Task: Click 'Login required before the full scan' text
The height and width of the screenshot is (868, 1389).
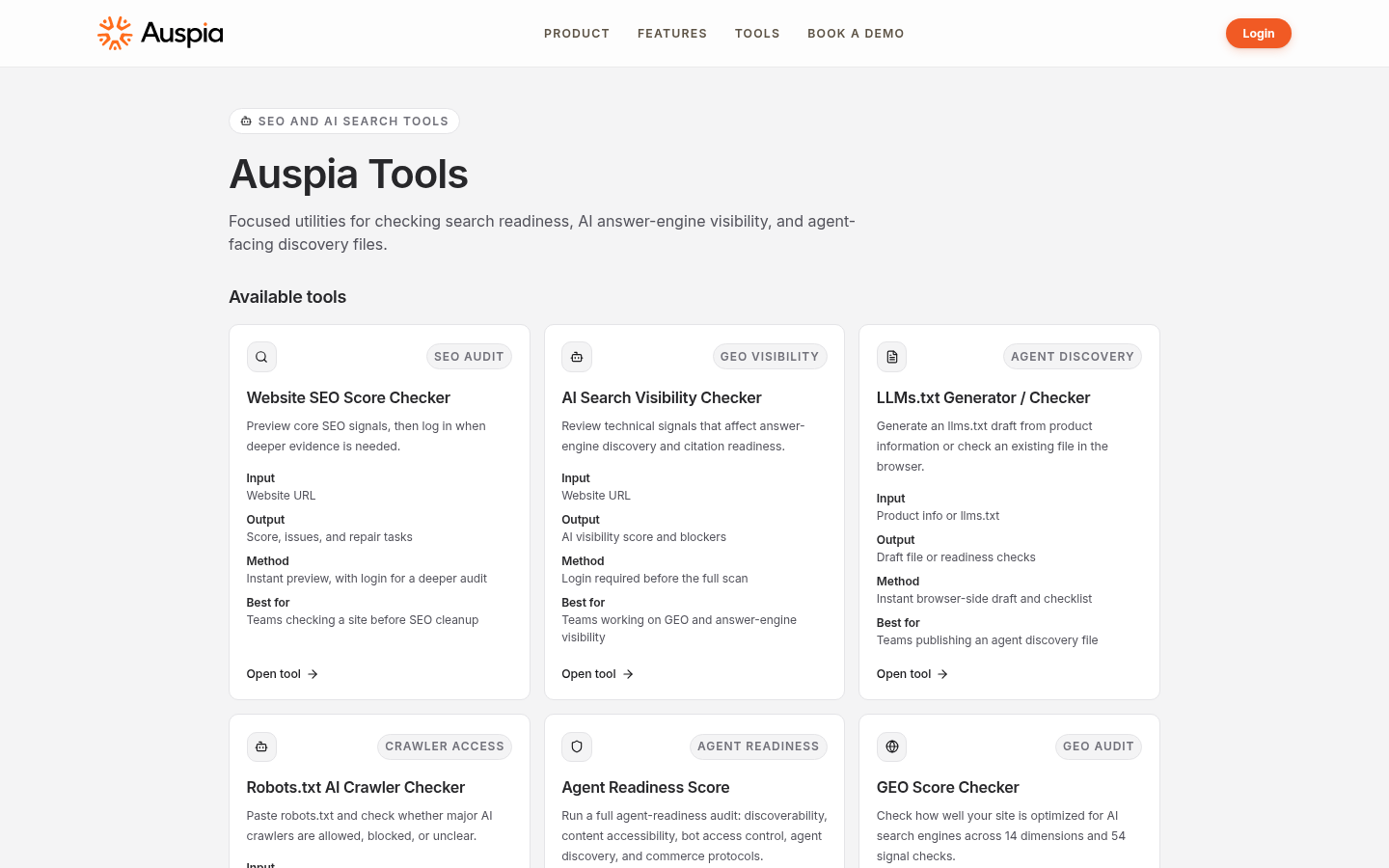Action: pyautogui.click(x=655, y=579)
